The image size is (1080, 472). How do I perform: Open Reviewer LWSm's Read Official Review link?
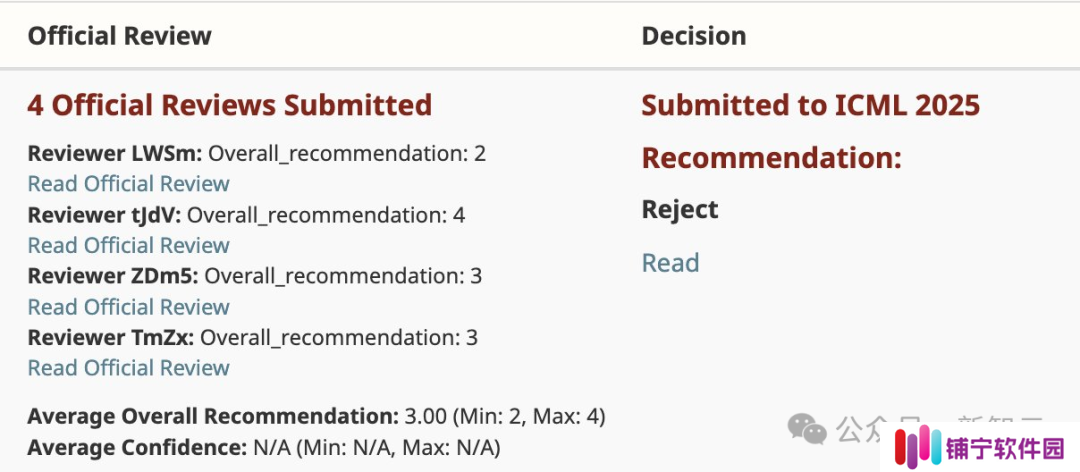pos(129,184)
